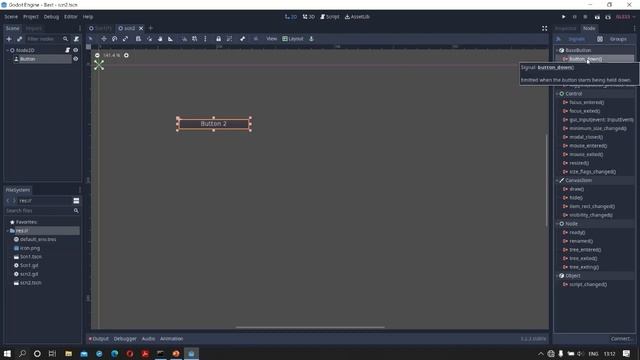Collapse the CanvasItem signal group

tap(557, 180)
